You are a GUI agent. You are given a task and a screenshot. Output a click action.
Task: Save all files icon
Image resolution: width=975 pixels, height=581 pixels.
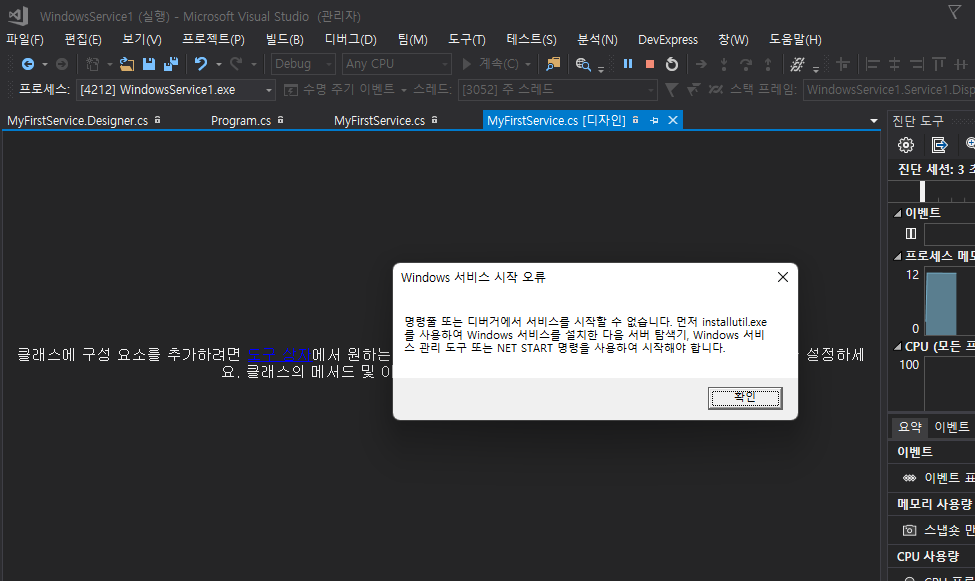[x=170, y=64]
